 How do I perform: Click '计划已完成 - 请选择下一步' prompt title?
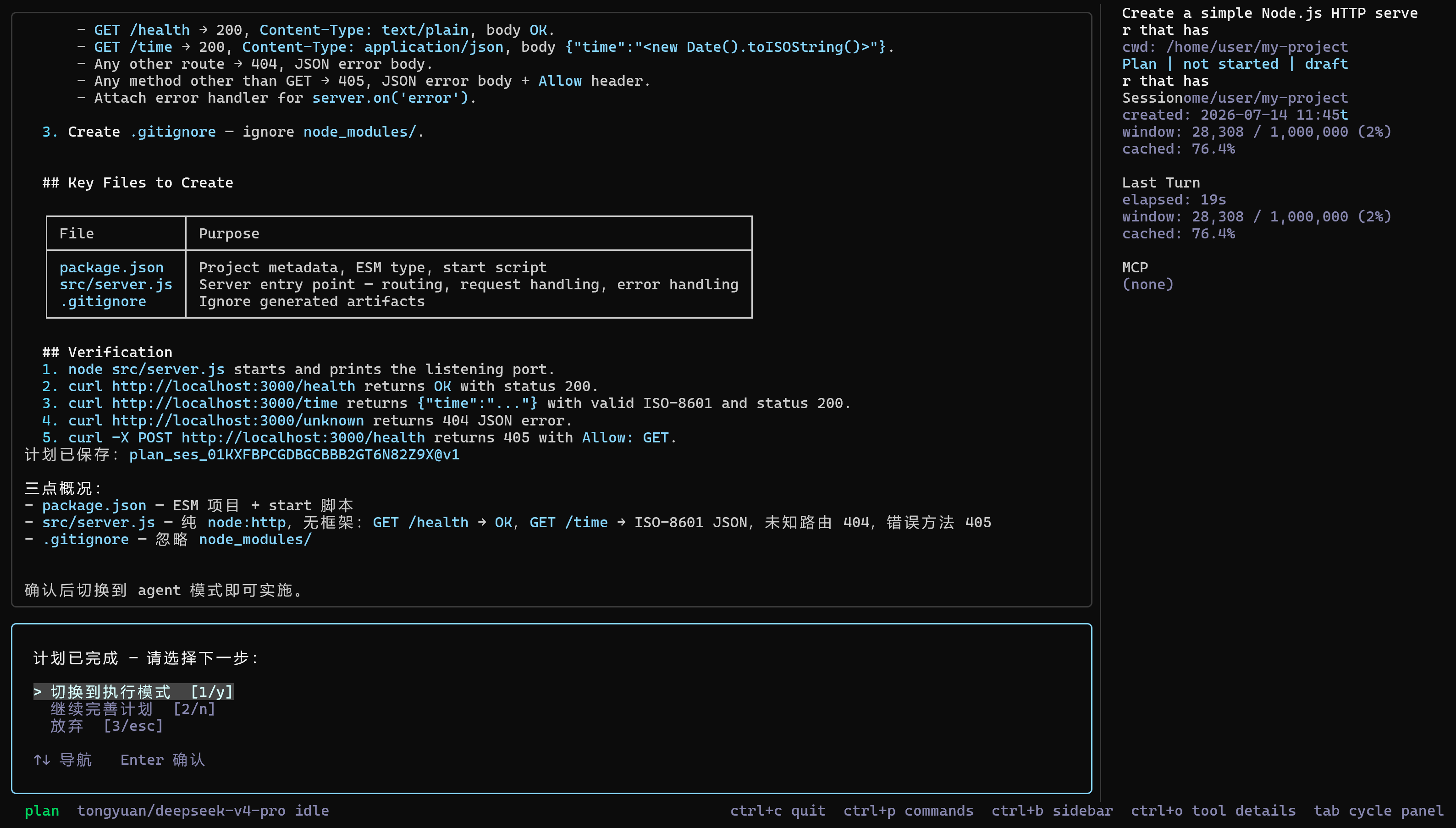point(146,658)
